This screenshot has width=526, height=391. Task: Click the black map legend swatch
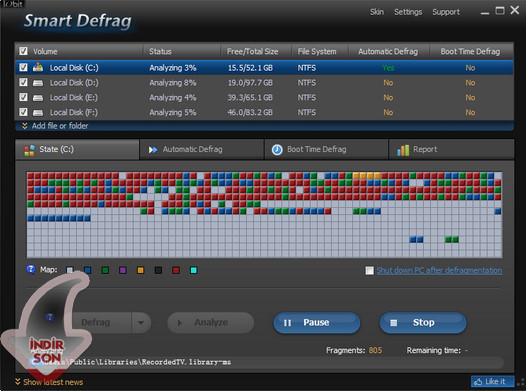(158, 270)
